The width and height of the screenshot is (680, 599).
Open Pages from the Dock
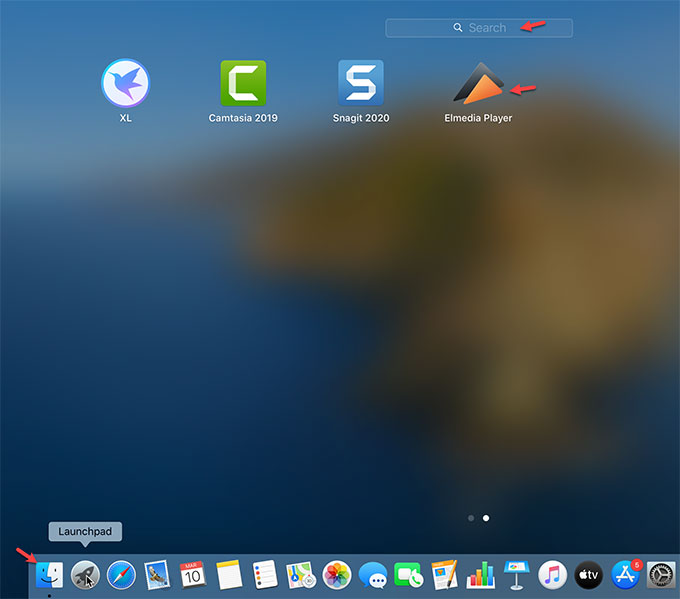445,575
